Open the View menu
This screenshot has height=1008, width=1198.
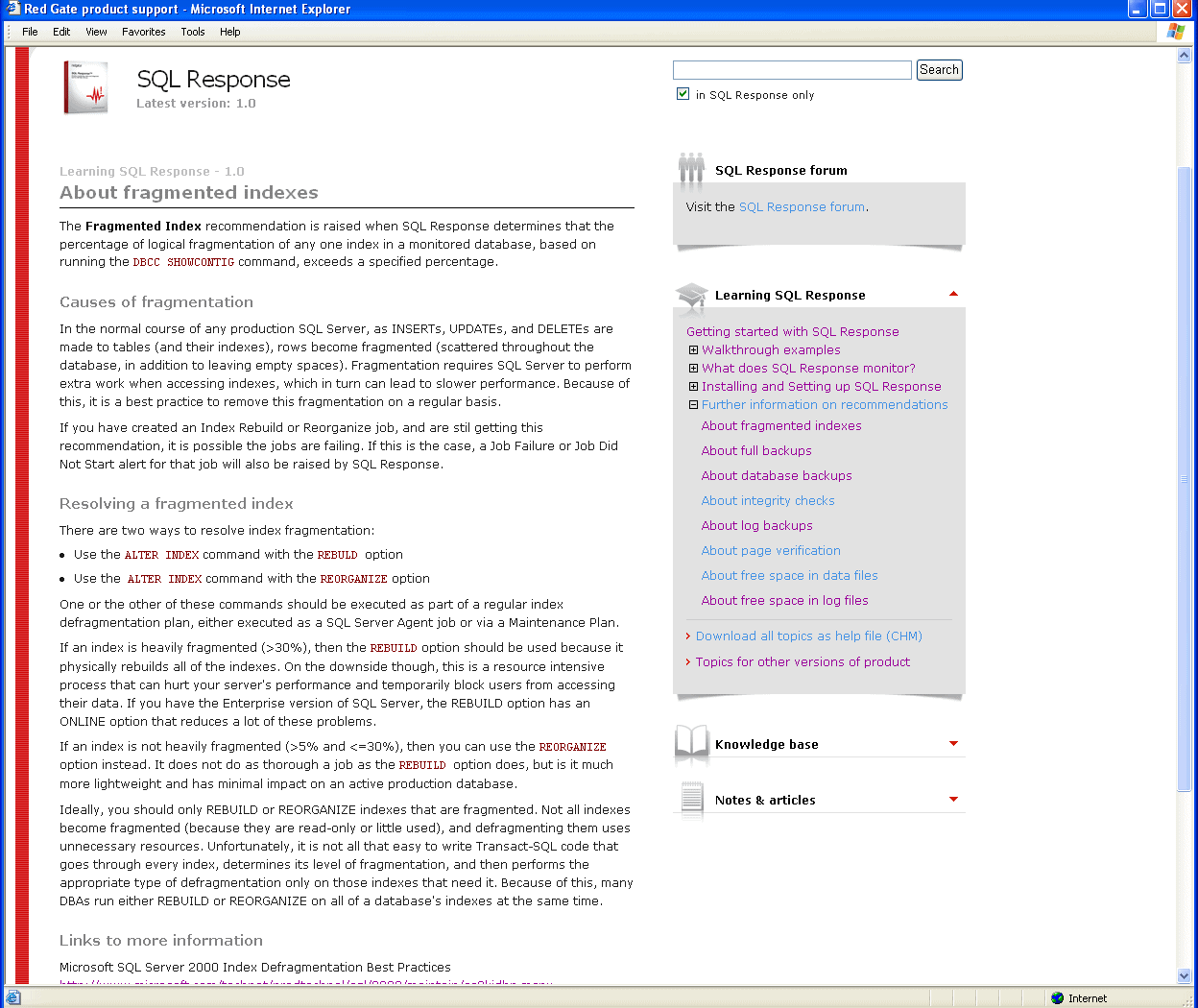coord(96,32)
